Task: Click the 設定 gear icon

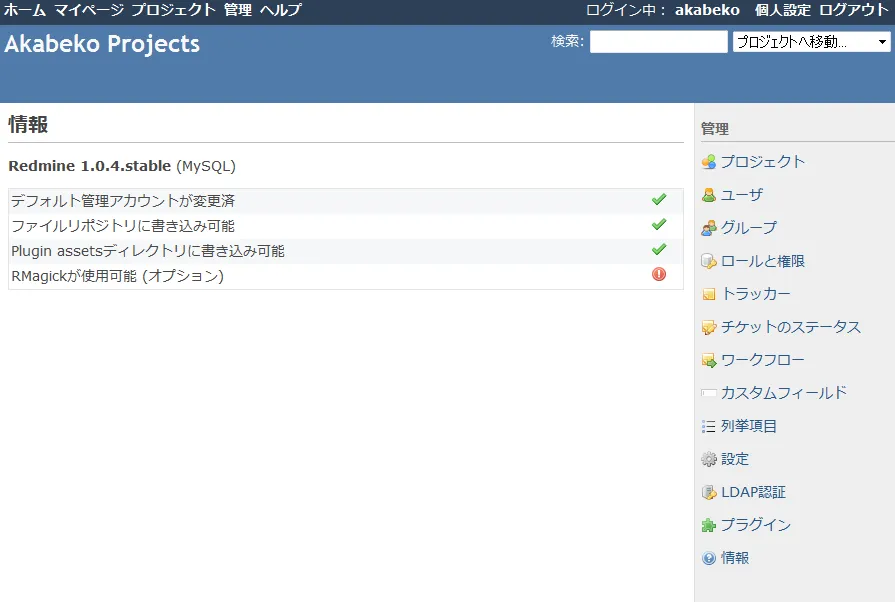Action: [x=709, y=459]
